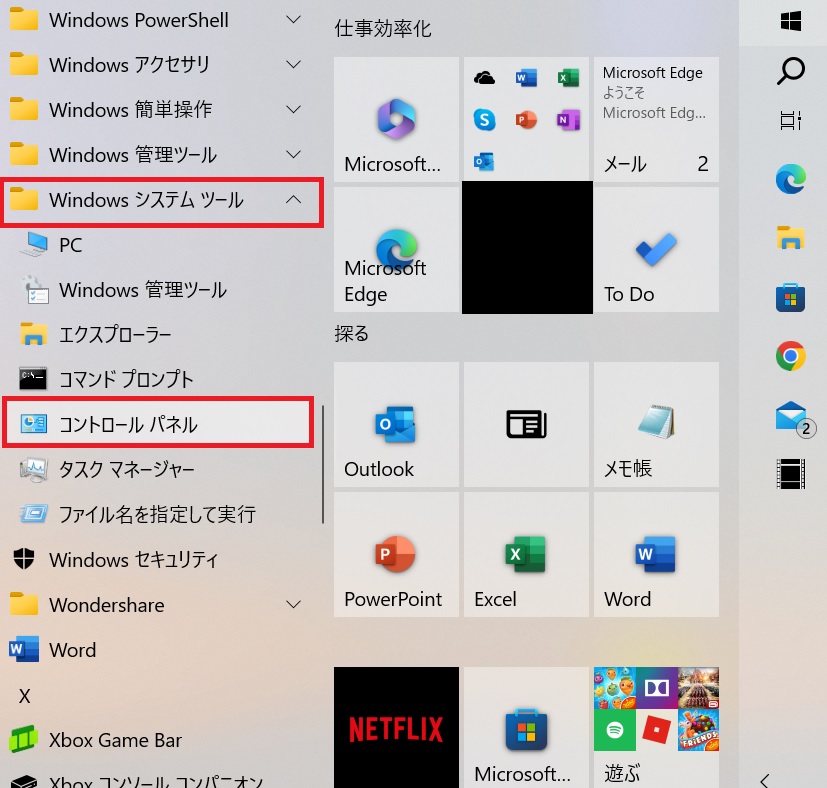
Task: Open the news tile beside Outlook
Action: click(x=526, y=424)
